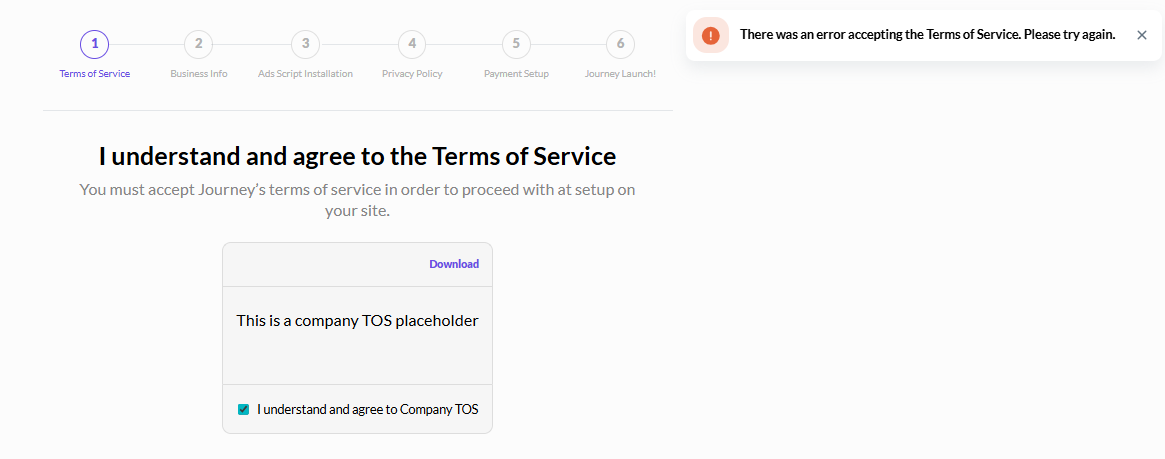This screenshot has width=1165, height=459.
Task: Select the "Journey Launch!" step label
Action: pos(620,74)
